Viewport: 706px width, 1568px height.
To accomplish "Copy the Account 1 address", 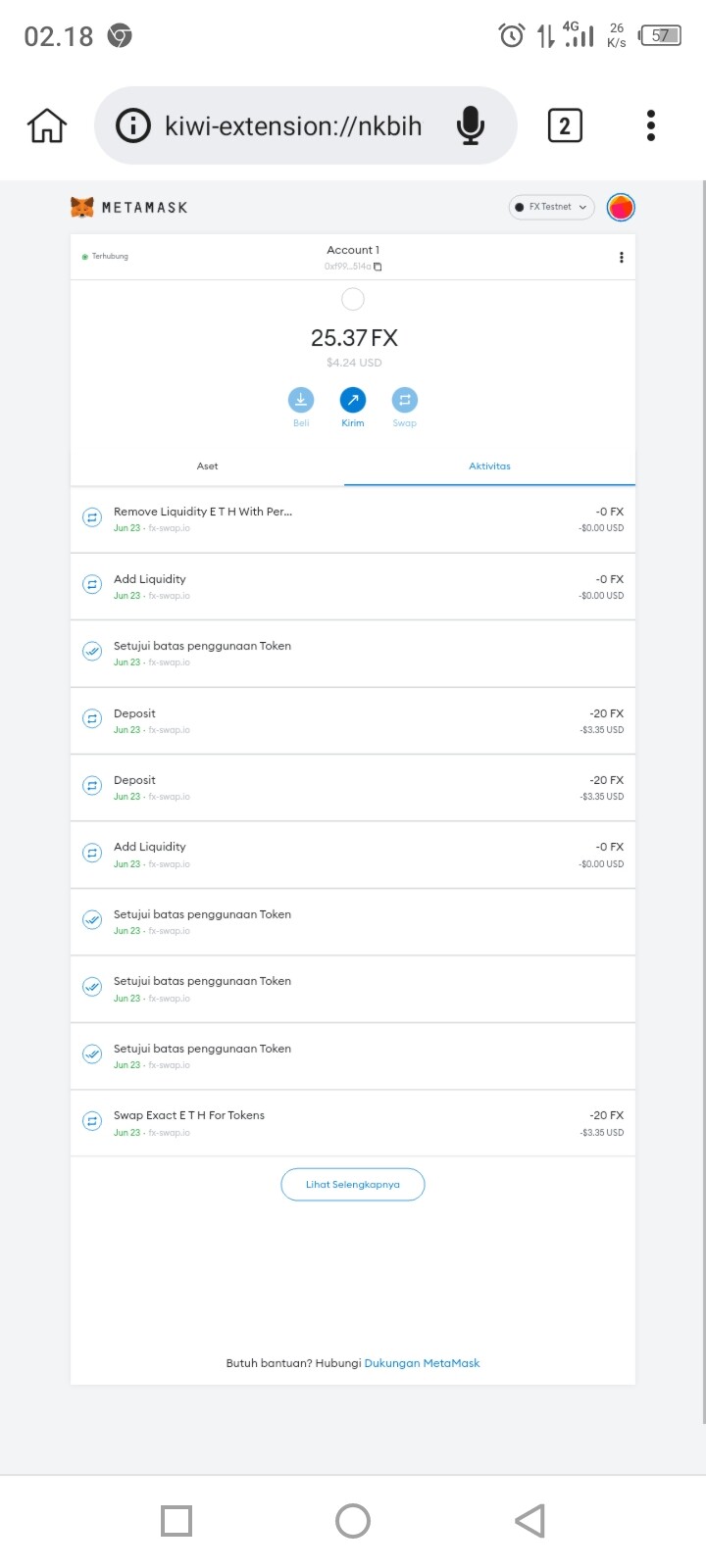I will click(x=378, y=267).
